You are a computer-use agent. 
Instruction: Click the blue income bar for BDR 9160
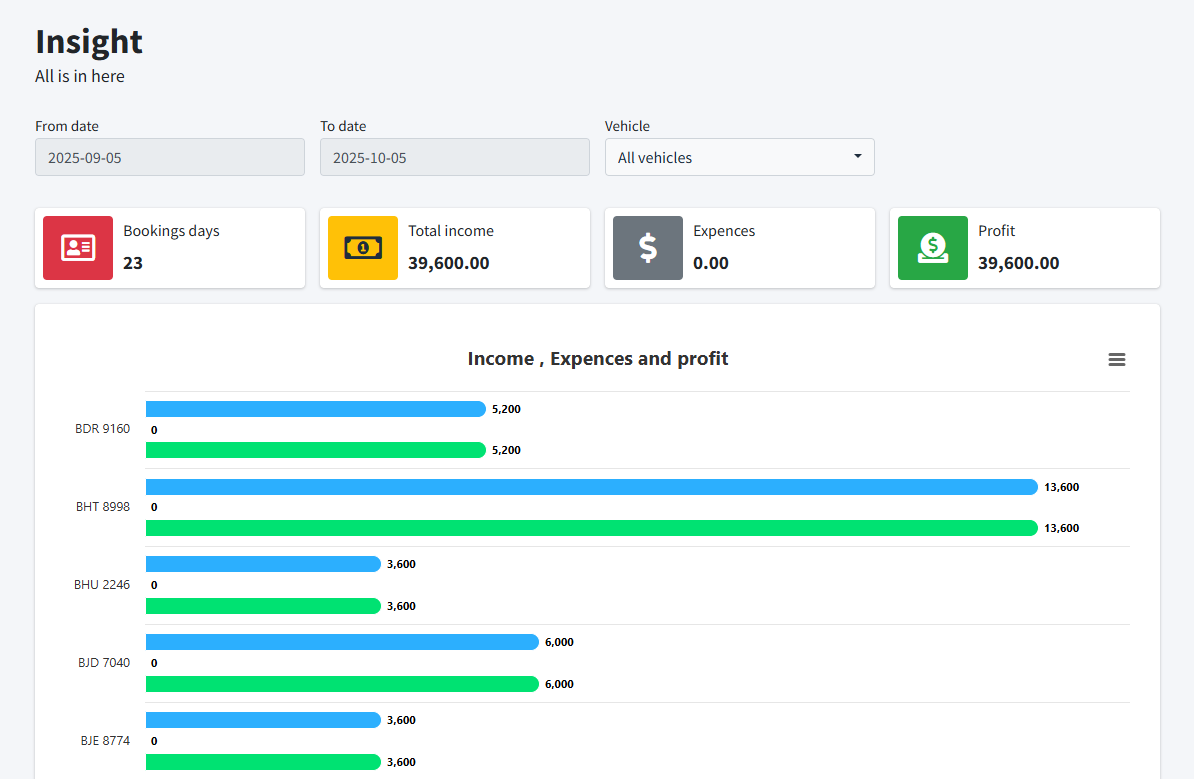(315, 409)
